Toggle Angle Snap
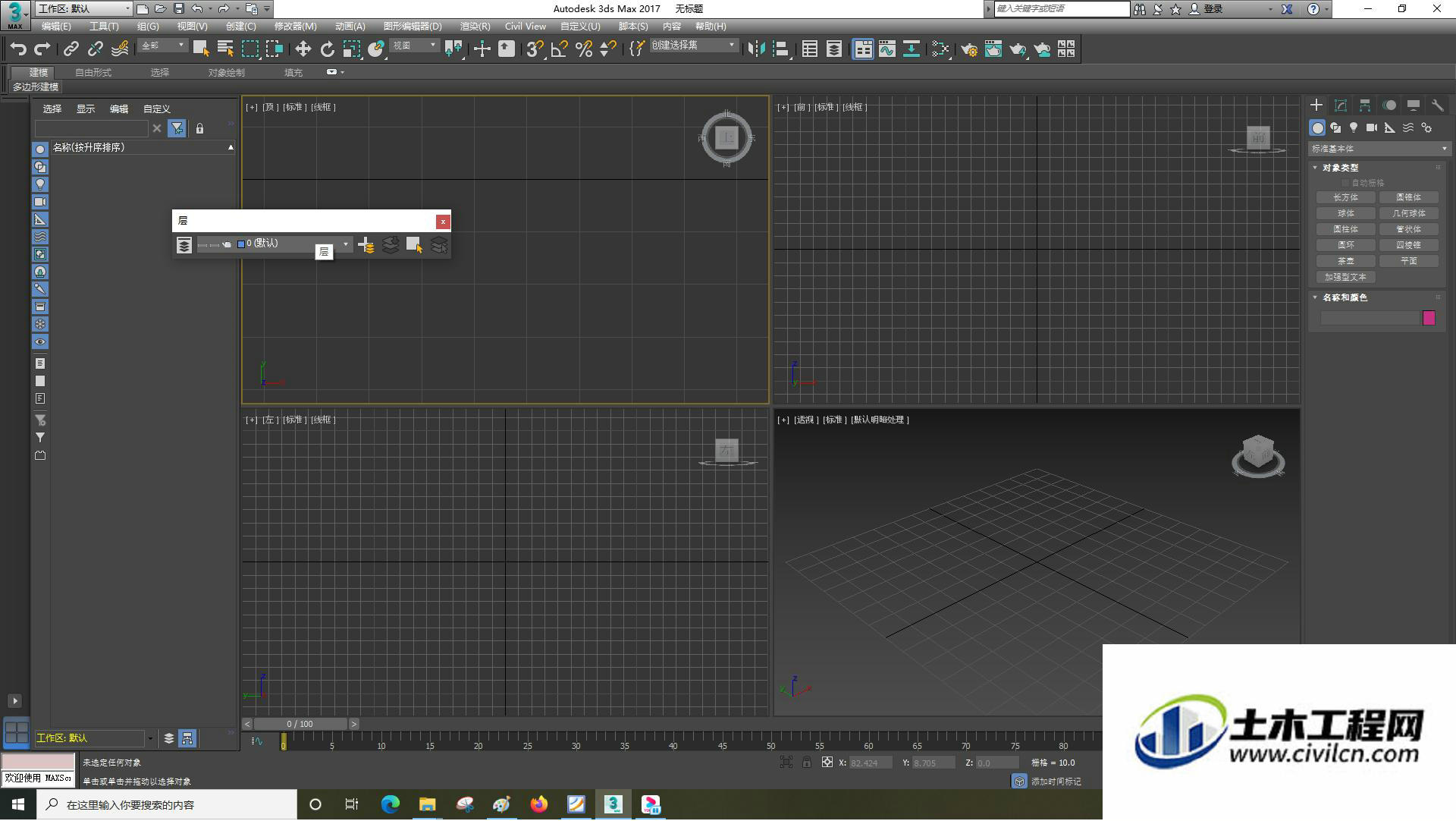1456x821 pixels. point(559,49)
